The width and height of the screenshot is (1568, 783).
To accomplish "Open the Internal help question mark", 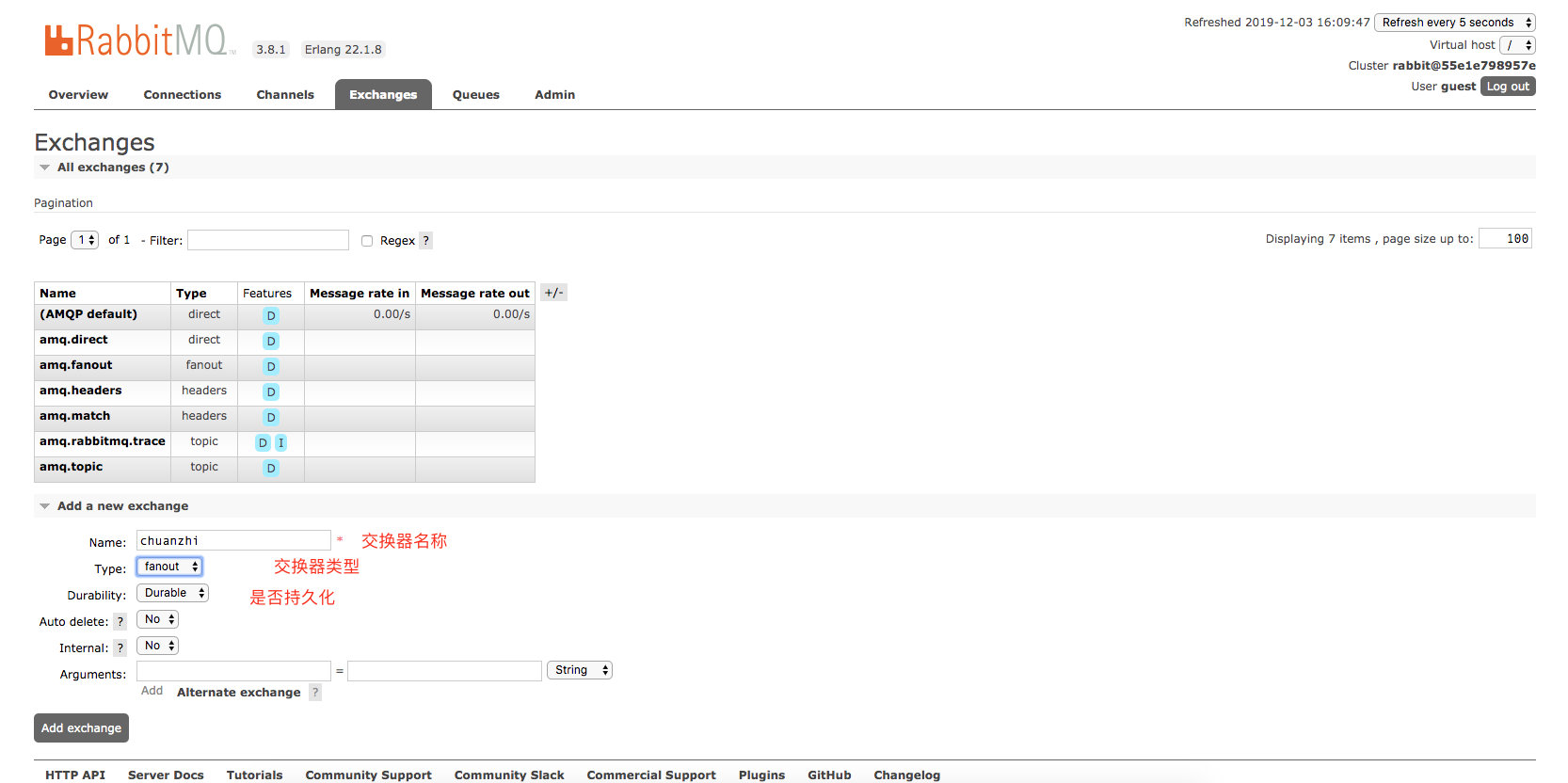I will (x=120, y=647).
